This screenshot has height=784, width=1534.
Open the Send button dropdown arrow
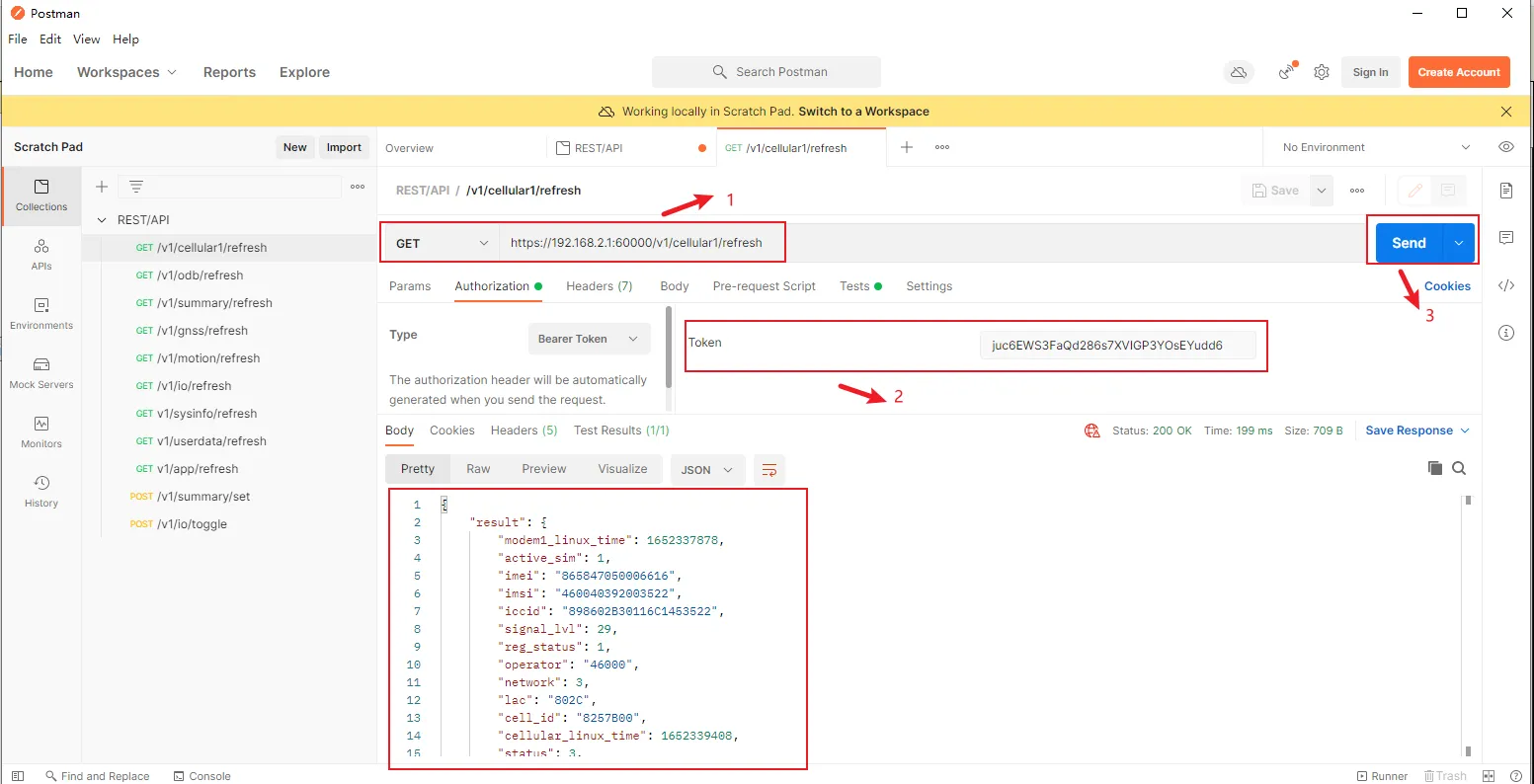(1459, 243)
